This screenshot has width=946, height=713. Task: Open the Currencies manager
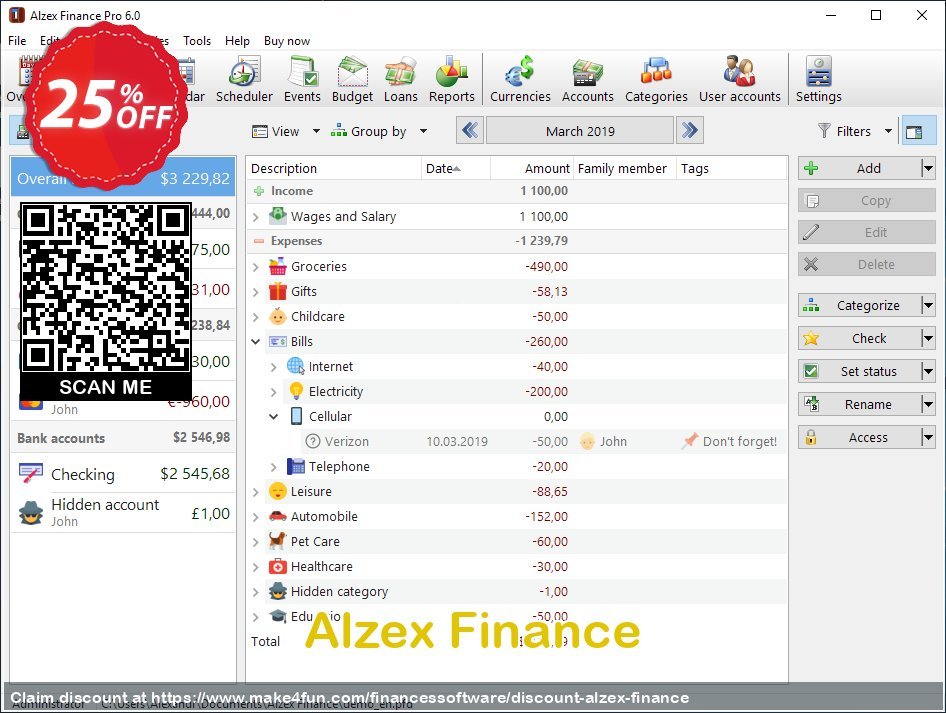click(x=520, y=80)
